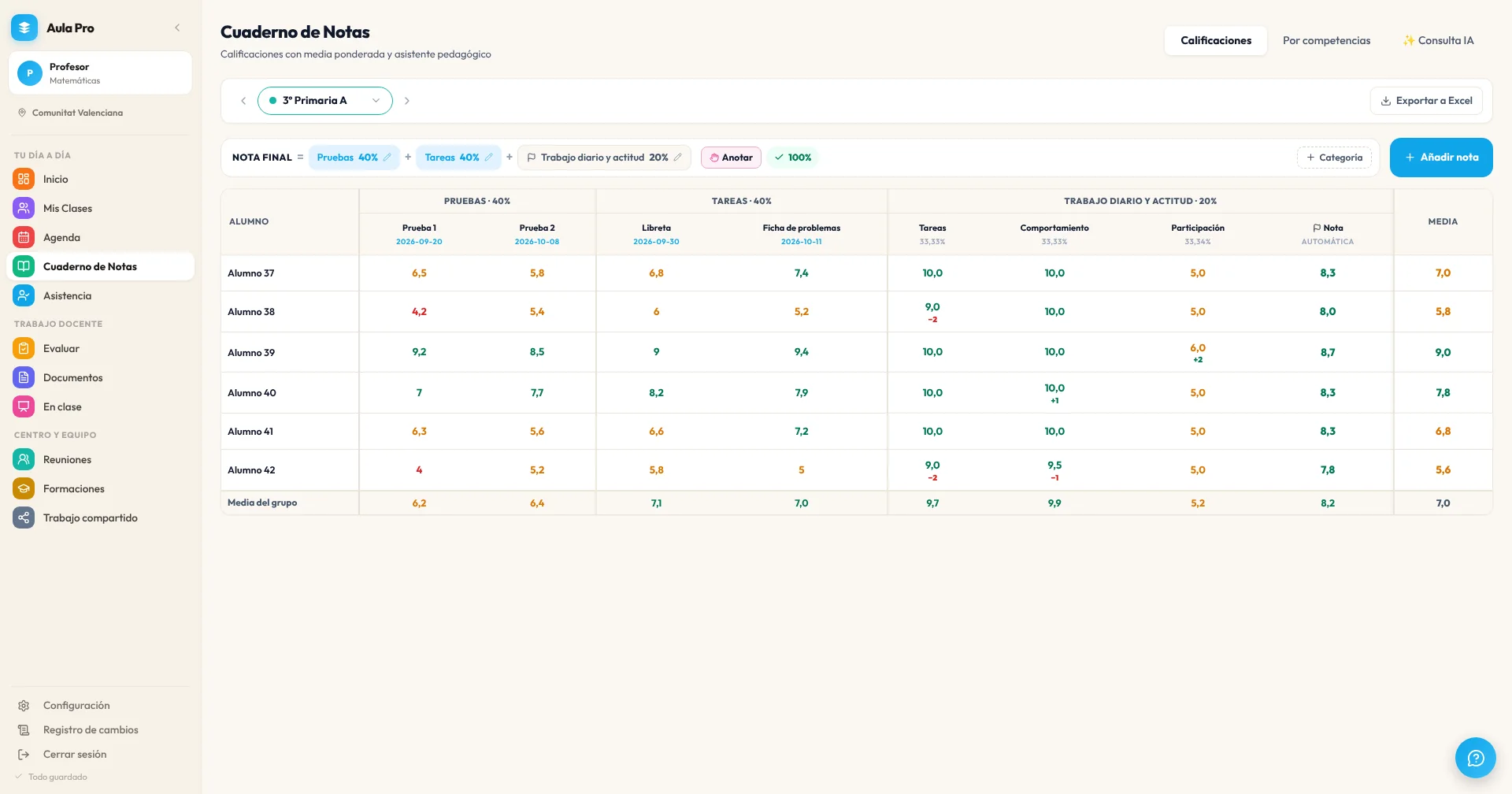The height and width of the screenshot is (794, 1512).
Task: Edit Trabajo diario y actitud weight pencil
Action: pos(678,158)
